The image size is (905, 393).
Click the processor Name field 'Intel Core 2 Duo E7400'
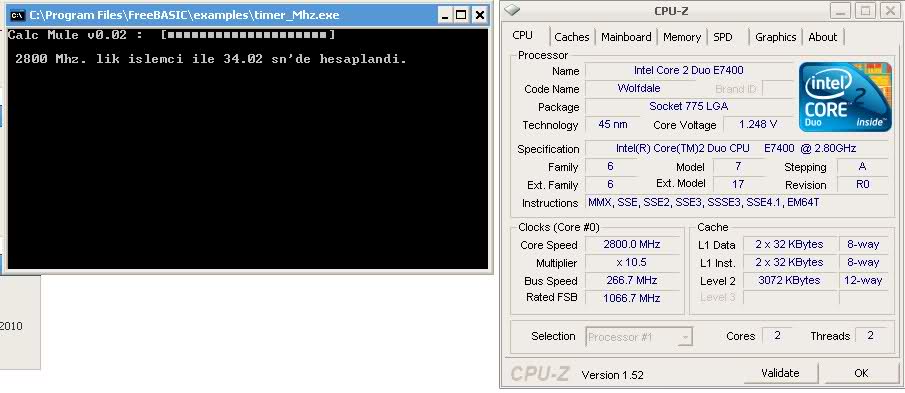point(689,70)
